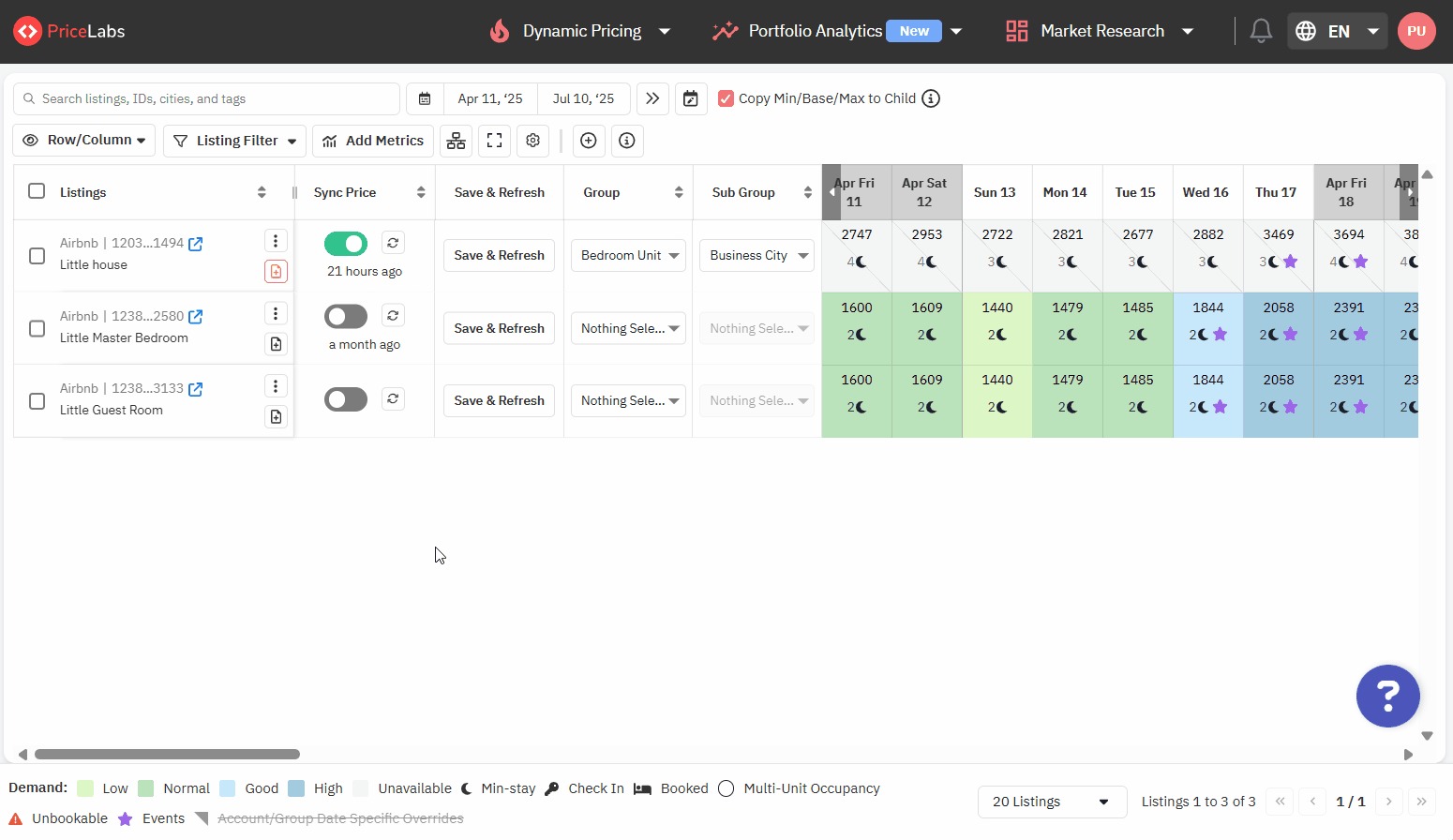Screen dimensions: 1453x840
Task: Click the right arrow of horizontal scrollbar
Action: pyautogui.click(x=1408, y=754)
